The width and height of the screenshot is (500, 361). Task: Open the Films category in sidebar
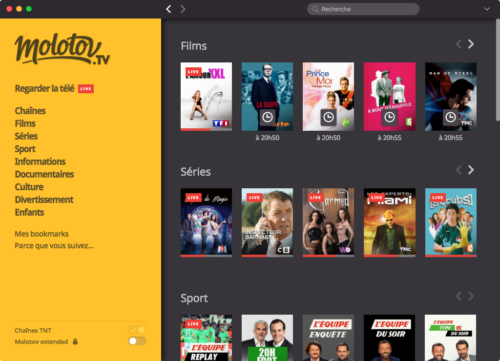[x=25, y=123]
